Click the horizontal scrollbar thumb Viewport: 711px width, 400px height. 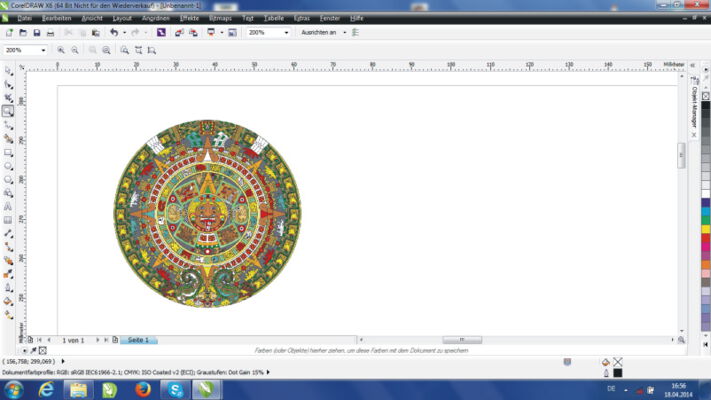click(x=462, y=340)
